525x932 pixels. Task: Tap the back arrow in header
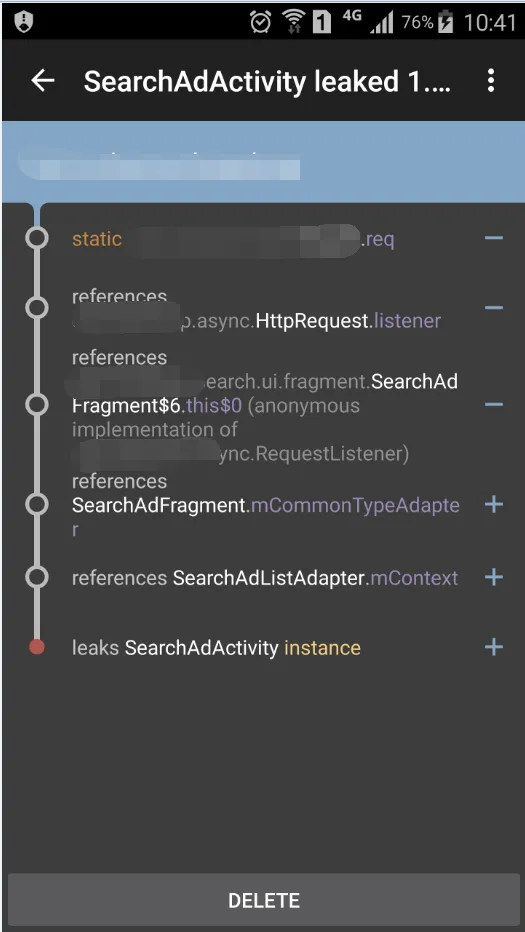[x=43, y=80]
